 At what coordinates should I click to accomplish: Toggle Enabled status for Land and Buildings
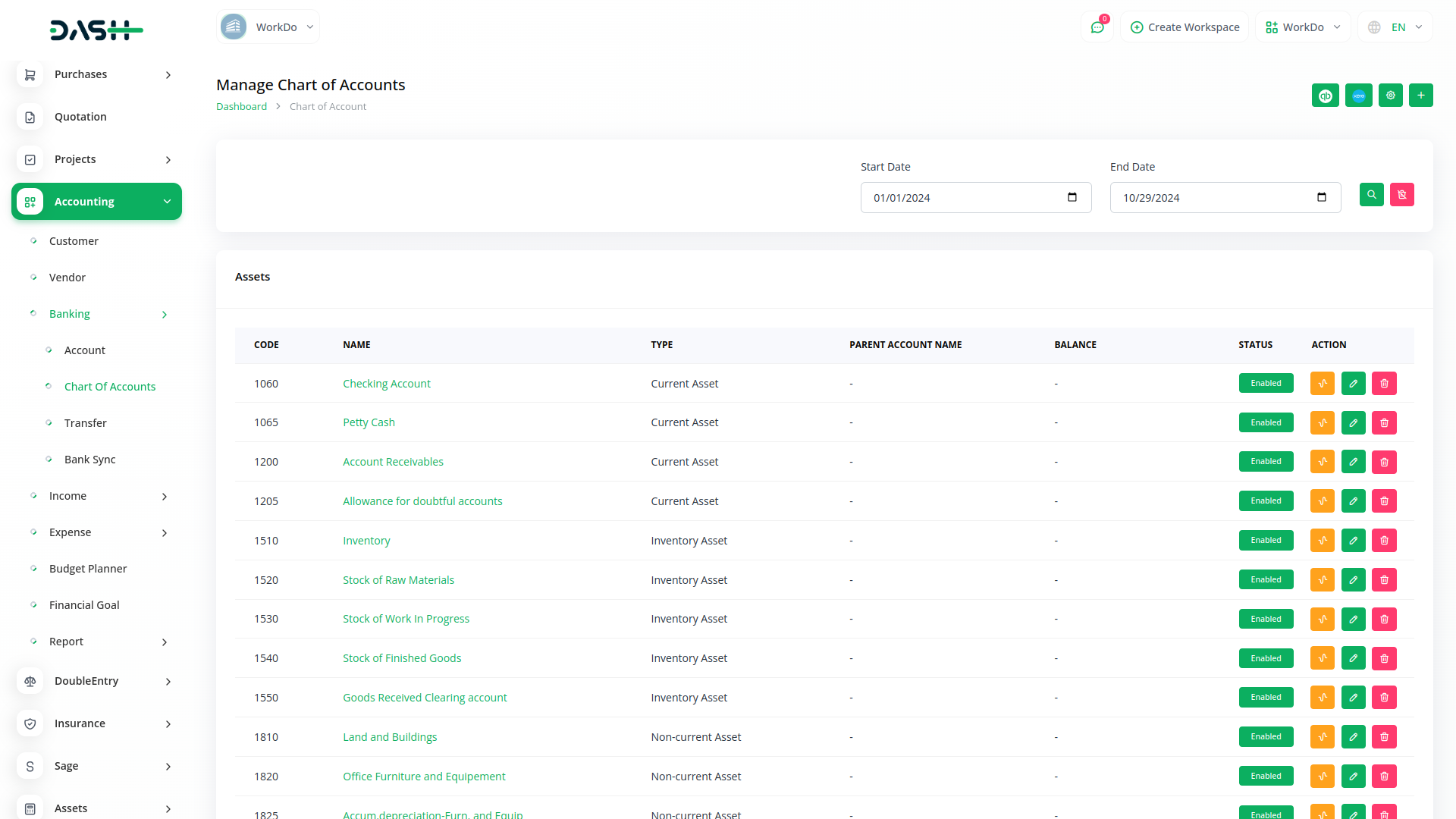click(x=1266, y=736)
